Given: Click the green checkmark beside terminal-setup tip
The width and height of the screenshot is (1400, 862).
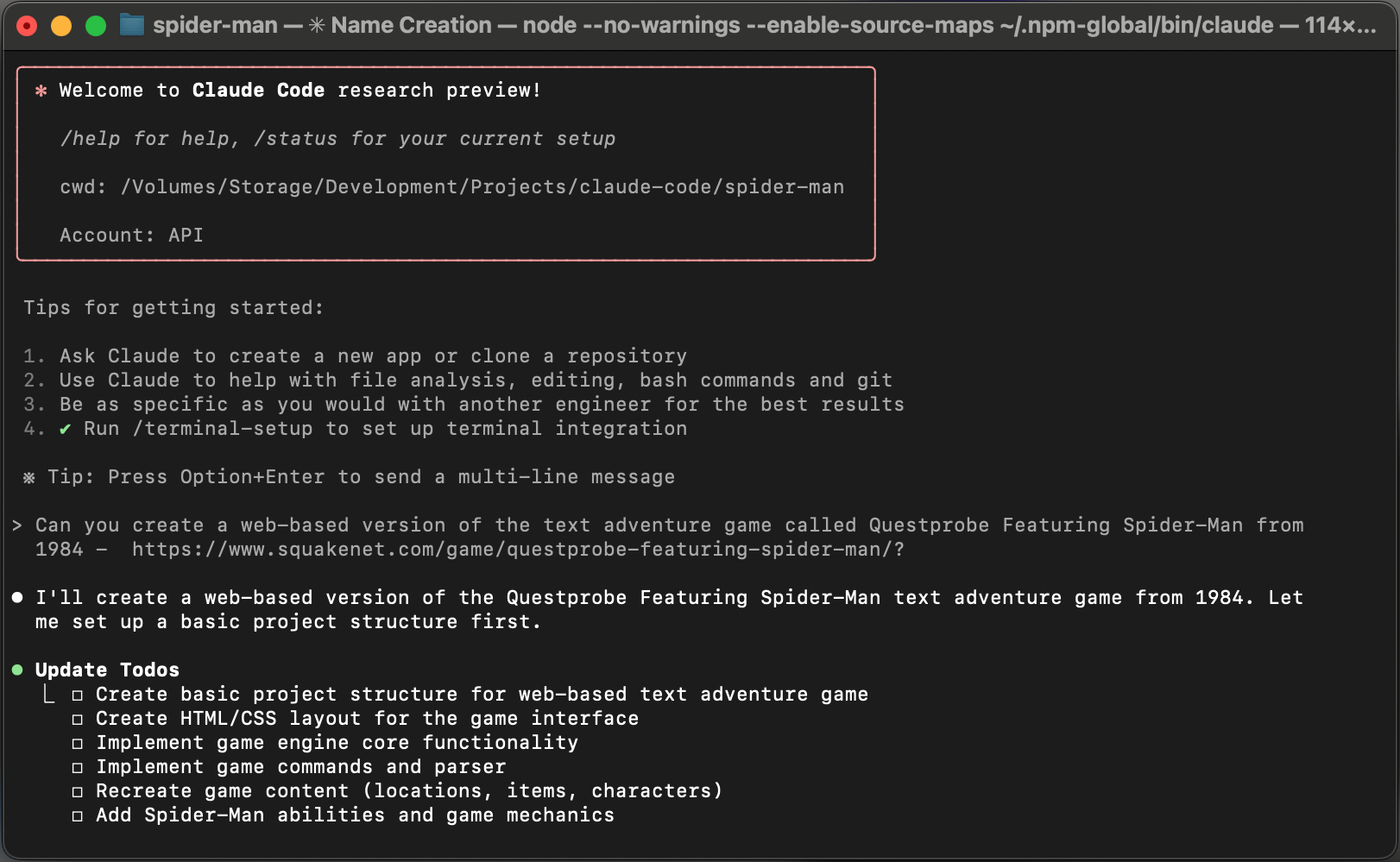Looking at the screenshot, I should pyautogui.click(x=65, y=429).
